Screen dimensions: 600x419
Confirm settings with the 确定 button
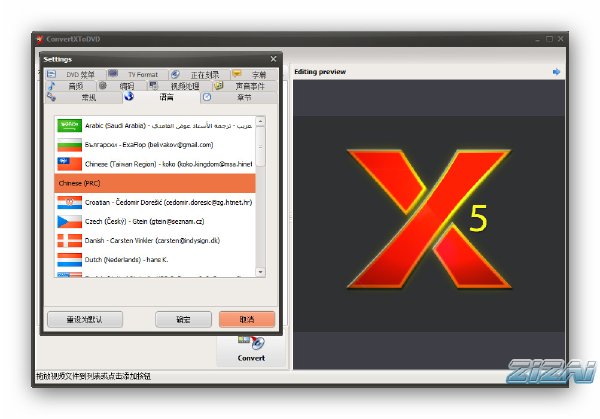pos(183,319)
